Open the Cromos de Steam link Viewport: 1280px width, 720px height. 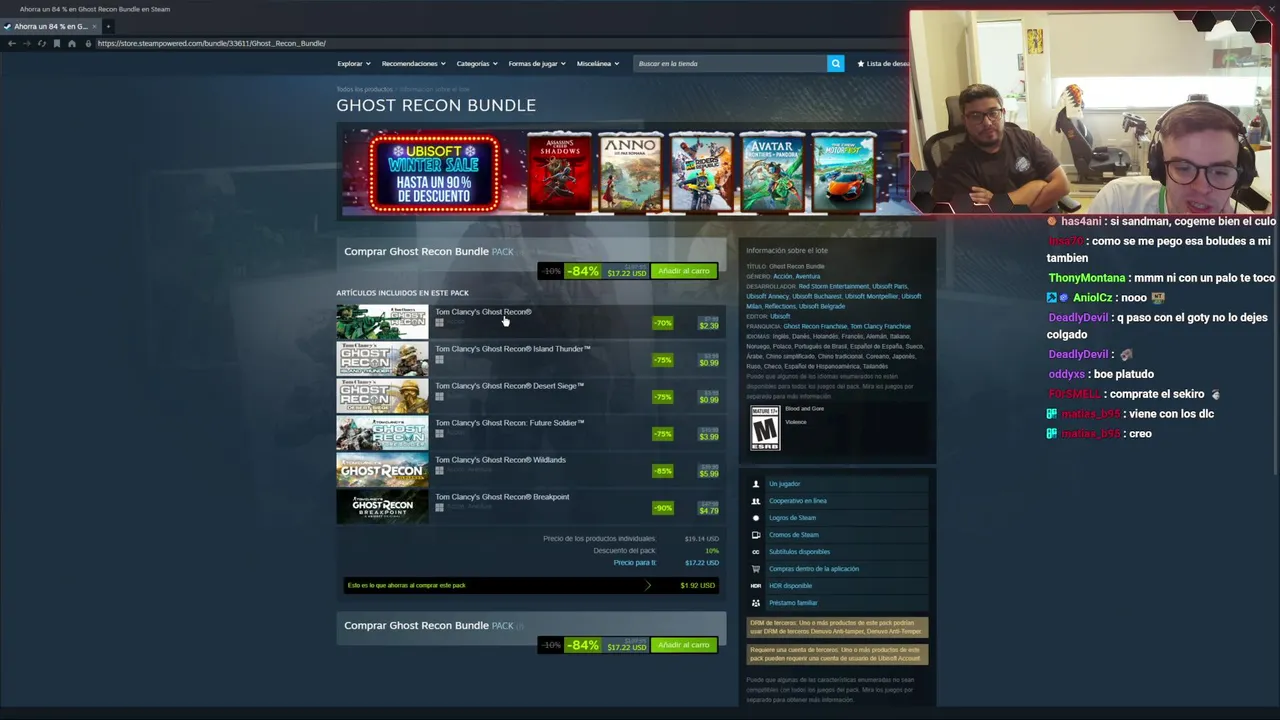point(794,535)
